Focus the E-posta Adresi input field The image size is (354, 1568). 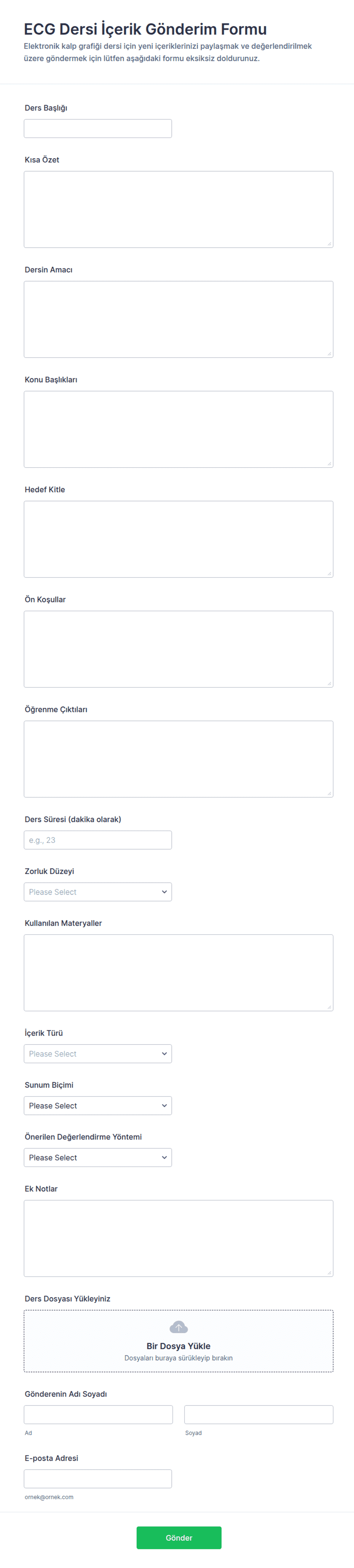pos(97,1479)
